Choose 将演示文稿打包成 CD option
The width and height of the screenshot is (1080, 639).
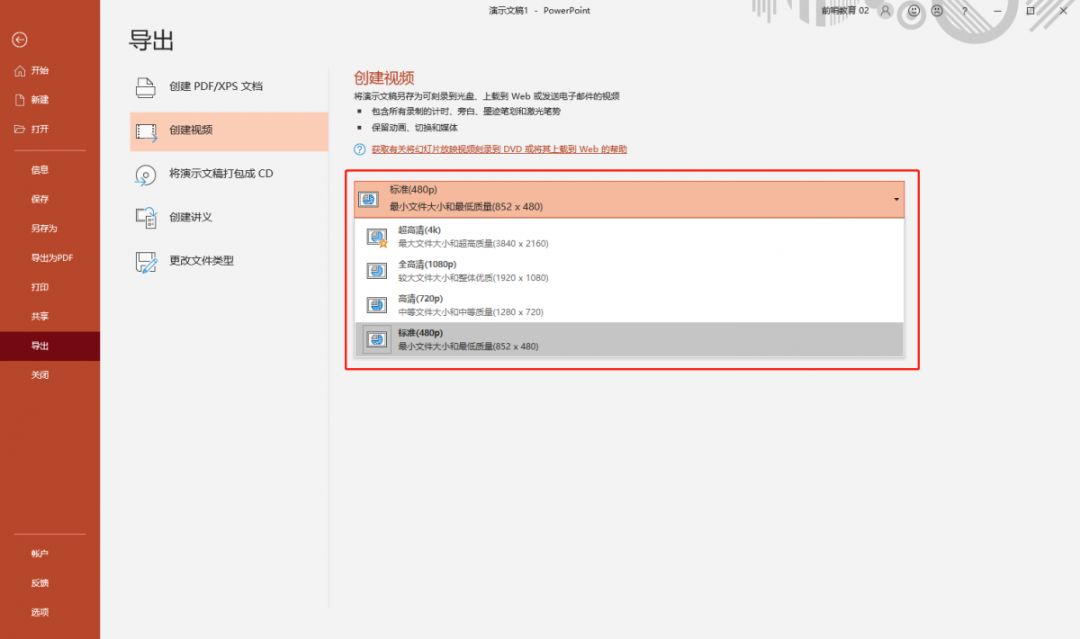pyautogui.click(x=229, y=174)
